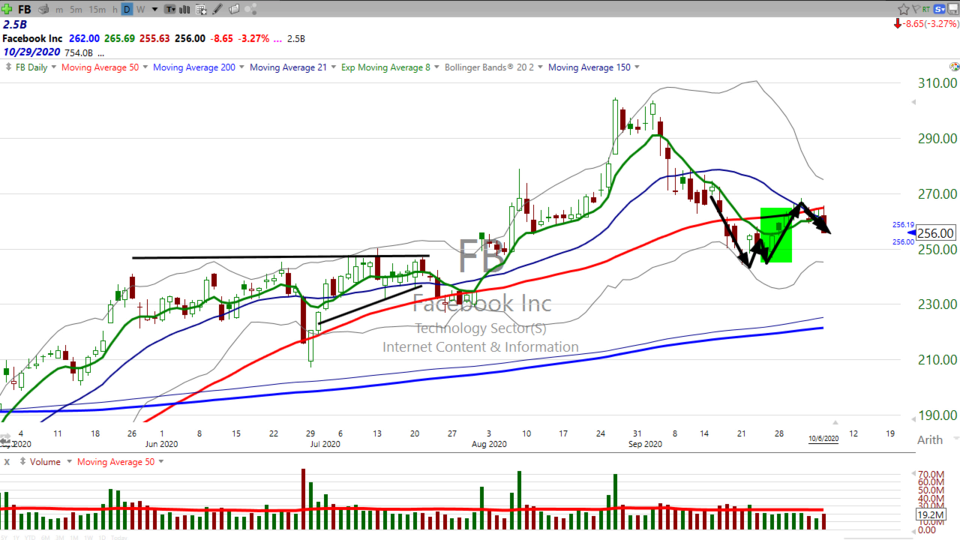
Task: Switch to the 5m time frame
Action: click(x=76, y=10)
